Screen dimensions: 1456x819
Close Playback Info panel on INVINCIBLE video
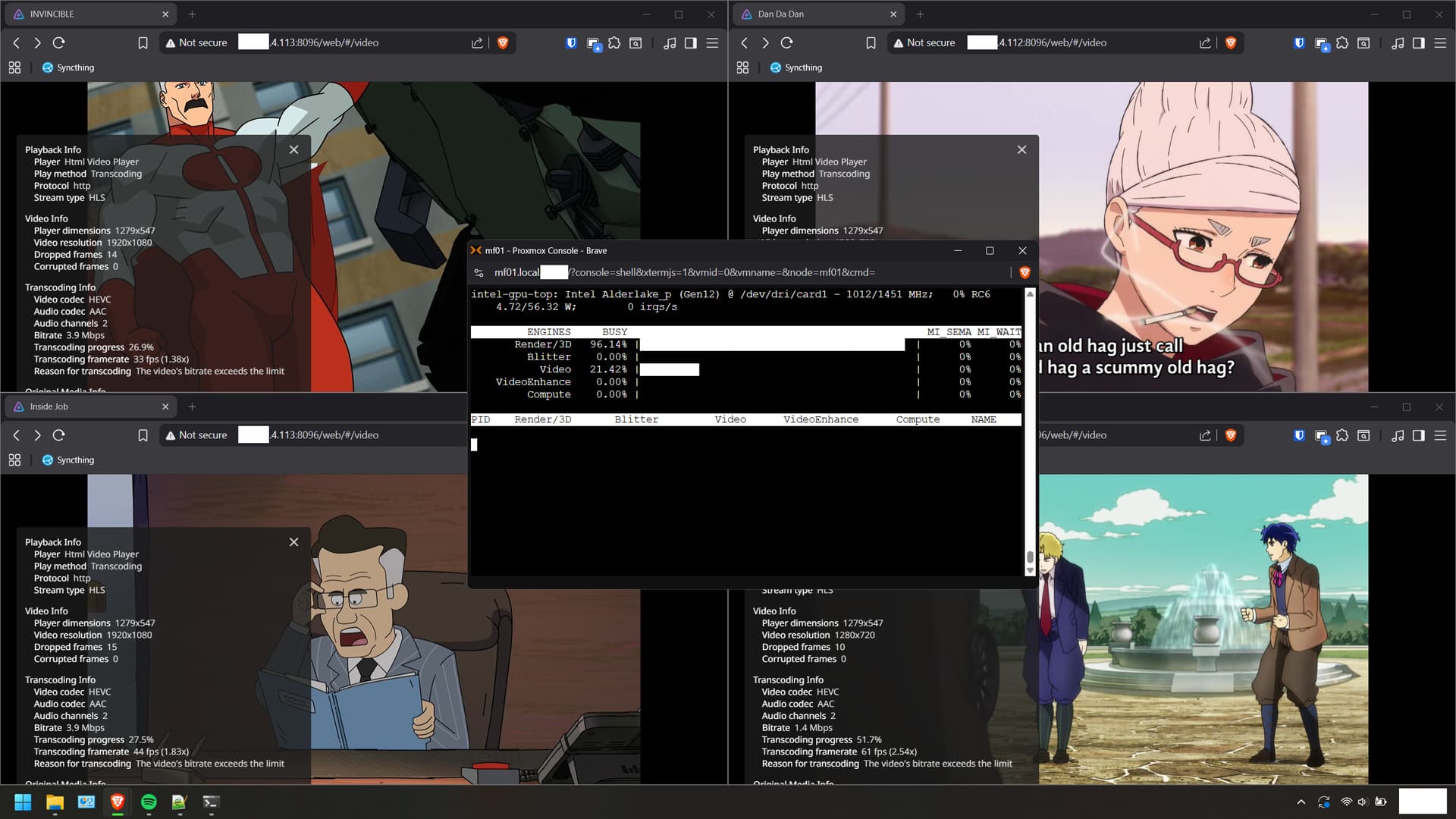(x=293, y=150)
